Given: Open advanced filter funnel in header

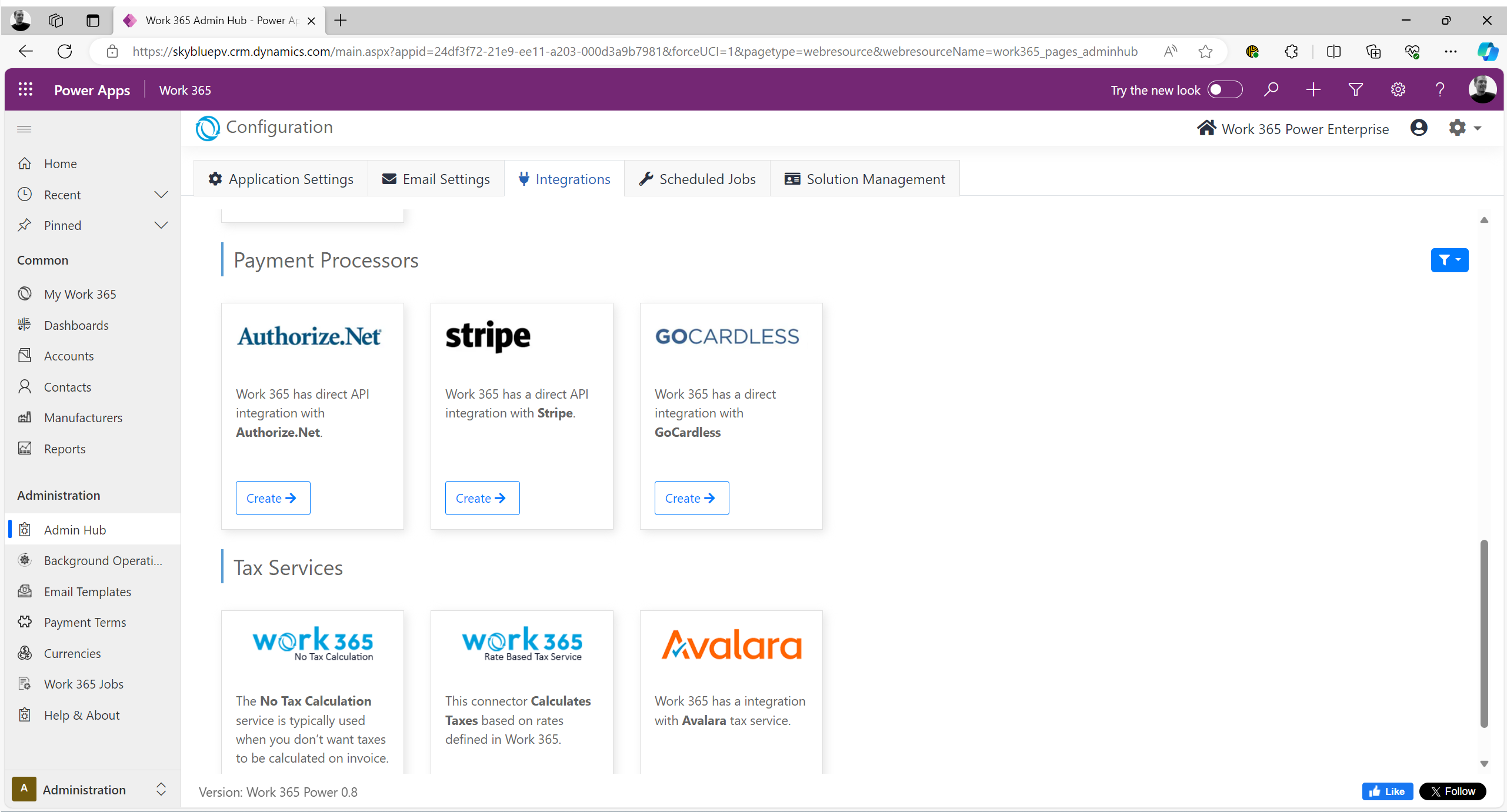Looking at the screenshot, I should tap(1355, 89).
